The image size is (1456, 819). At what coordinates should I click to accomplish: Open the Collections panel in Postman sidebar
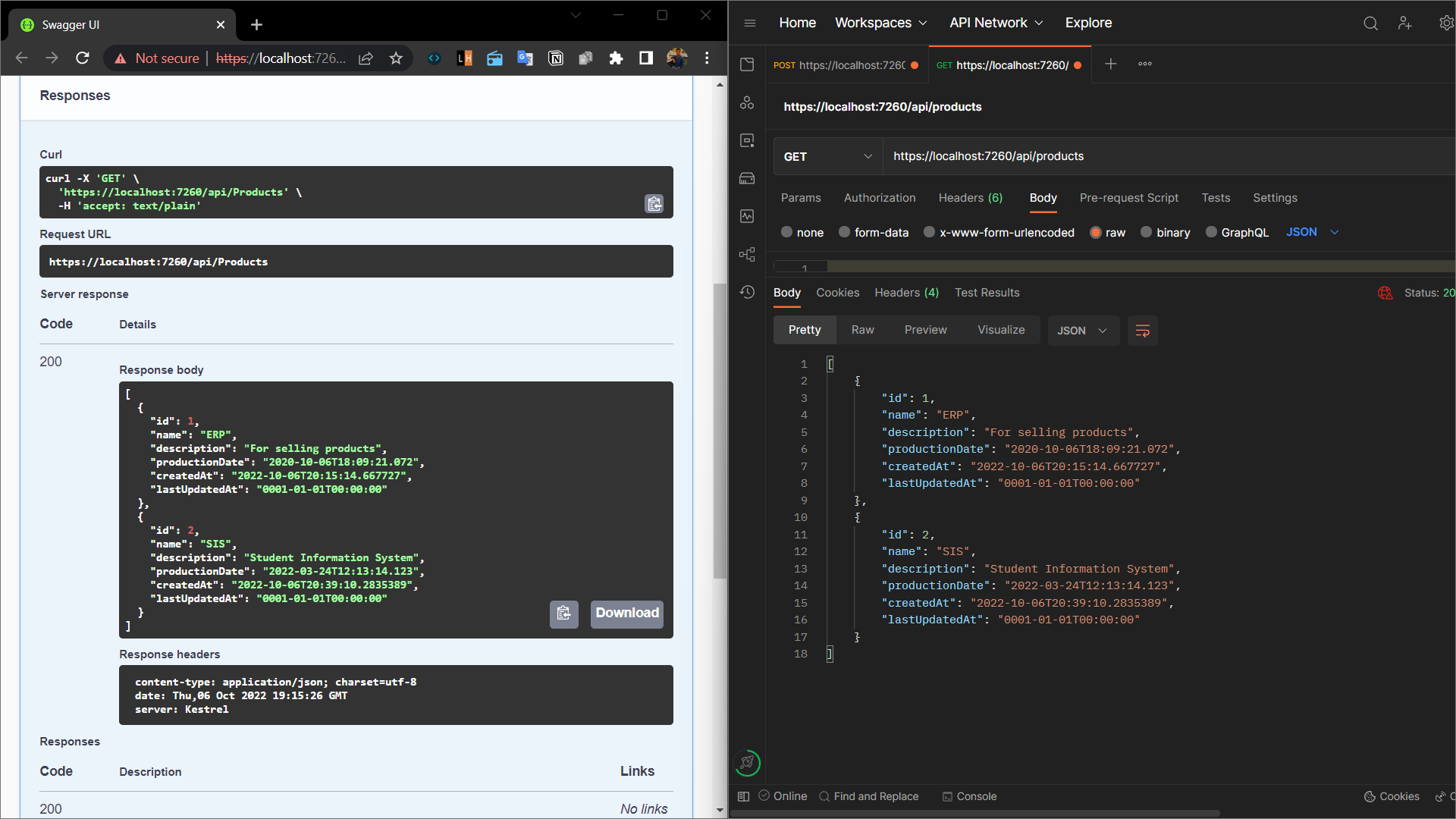click(x=747, y=64)
